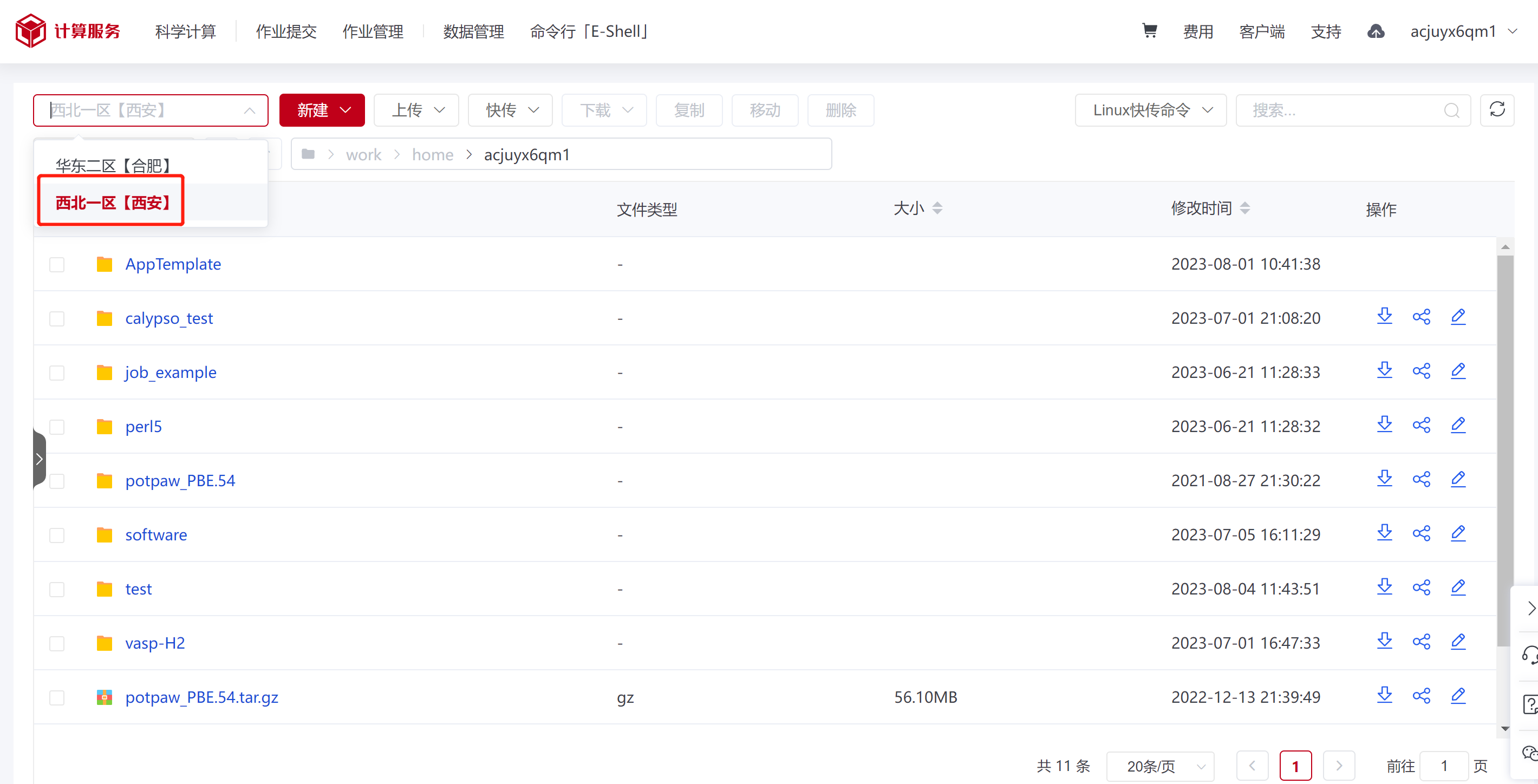Click the 移动 button
The width and height of the screenshot is (1538, 784).
pyautogui.click(x=765, y=110)
